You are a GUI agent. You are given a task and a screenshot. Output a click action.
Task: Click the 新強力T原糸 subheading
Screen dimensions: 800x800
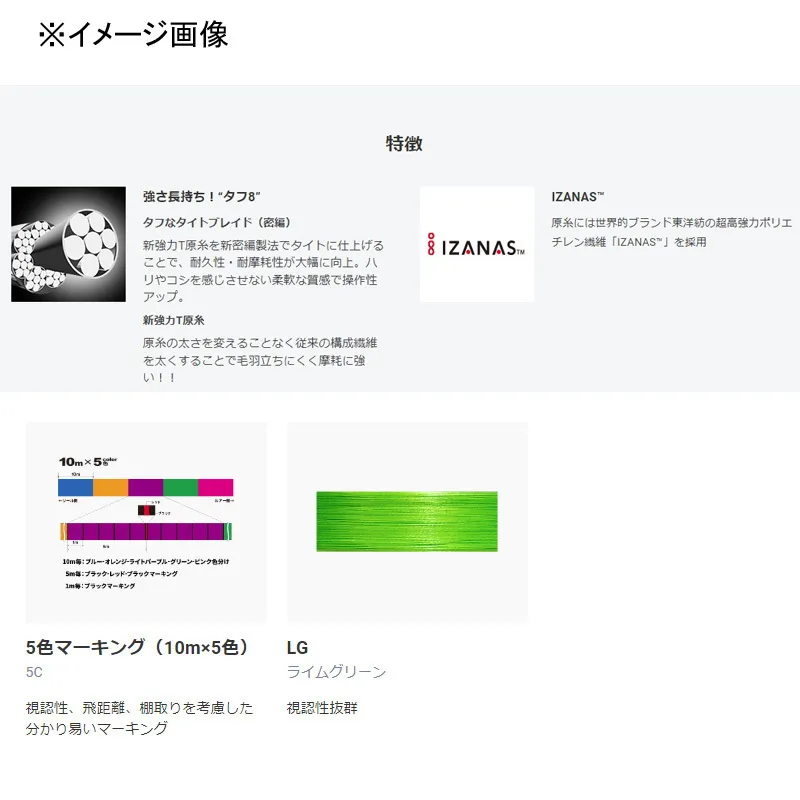pyautogui.click(x=174, y=320)
